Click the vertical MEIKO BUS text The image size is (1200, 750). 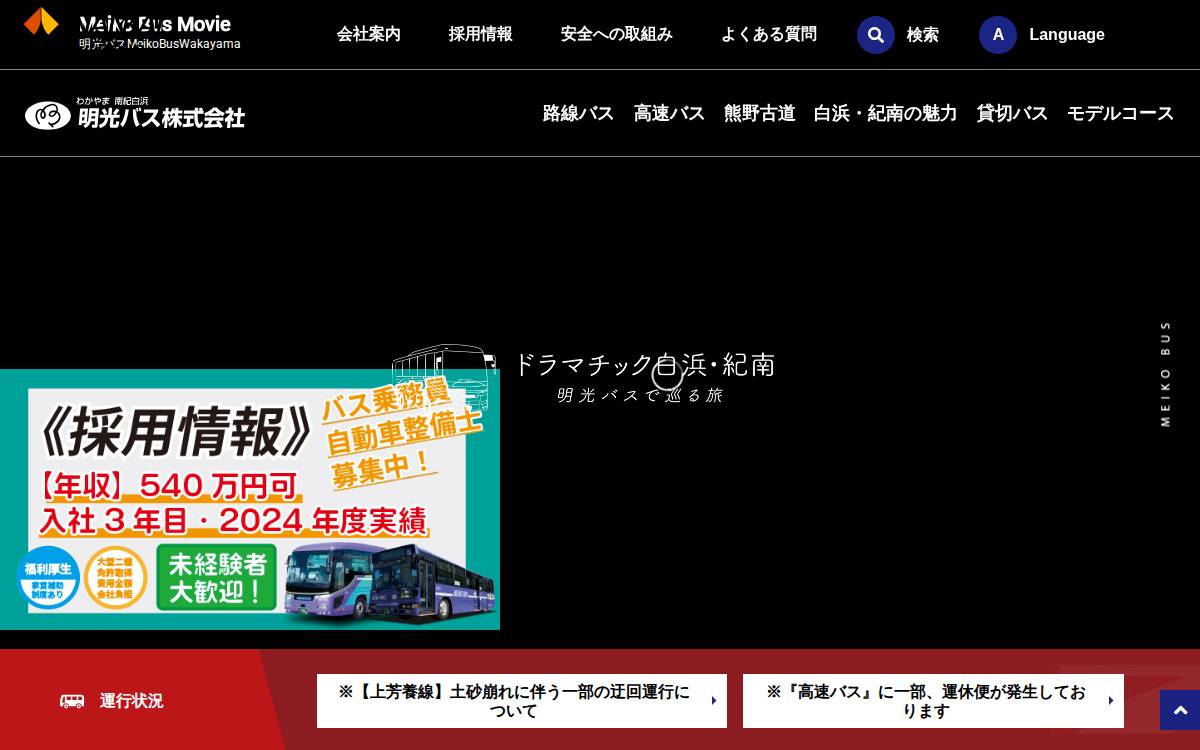(x=1165, y=373)
